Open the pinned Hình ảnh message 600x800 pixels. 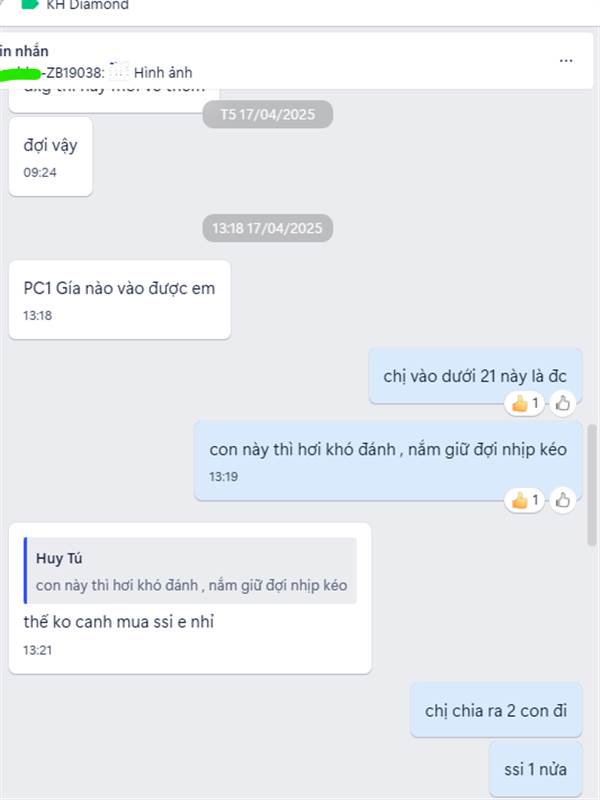pyautogui.click(x=163, y=73)
